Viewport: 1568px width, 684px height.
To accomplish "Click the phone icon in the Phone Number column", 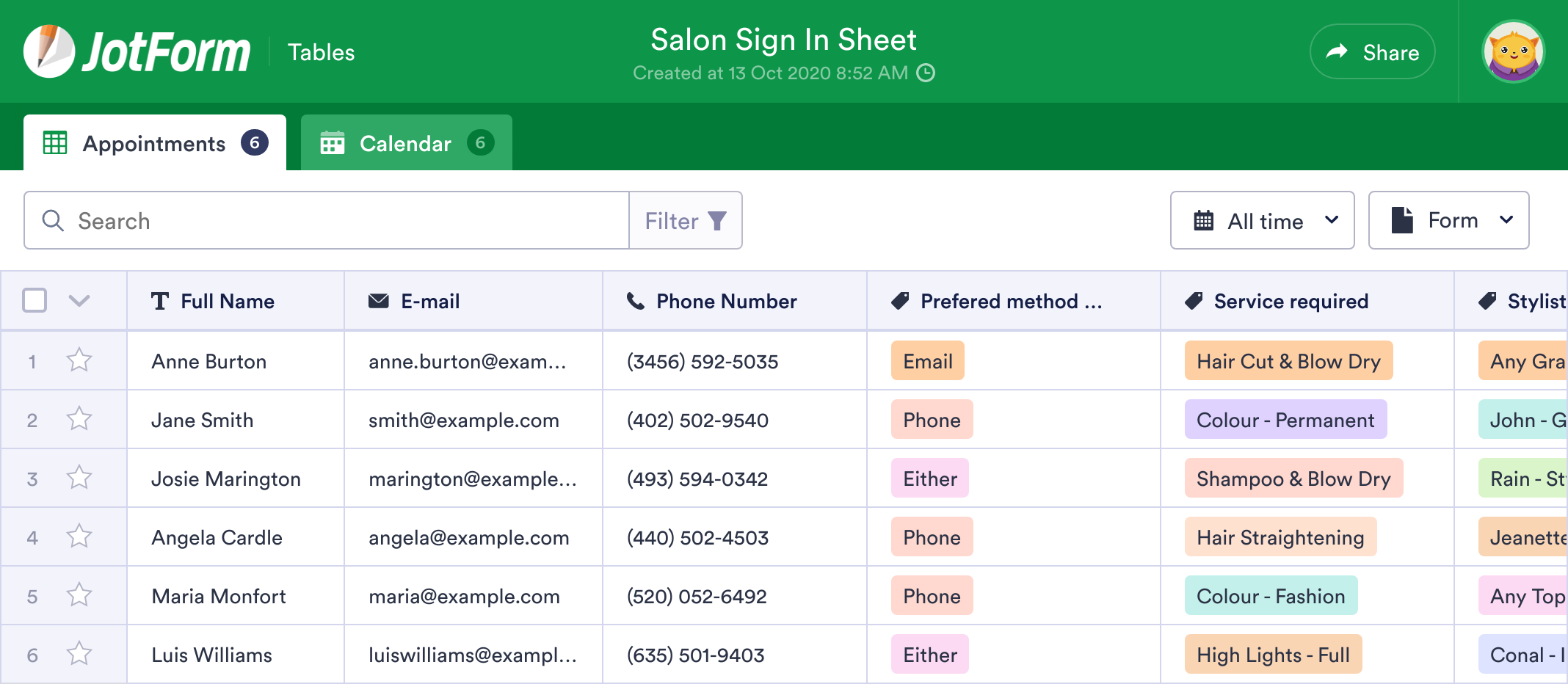I will 634,300.
